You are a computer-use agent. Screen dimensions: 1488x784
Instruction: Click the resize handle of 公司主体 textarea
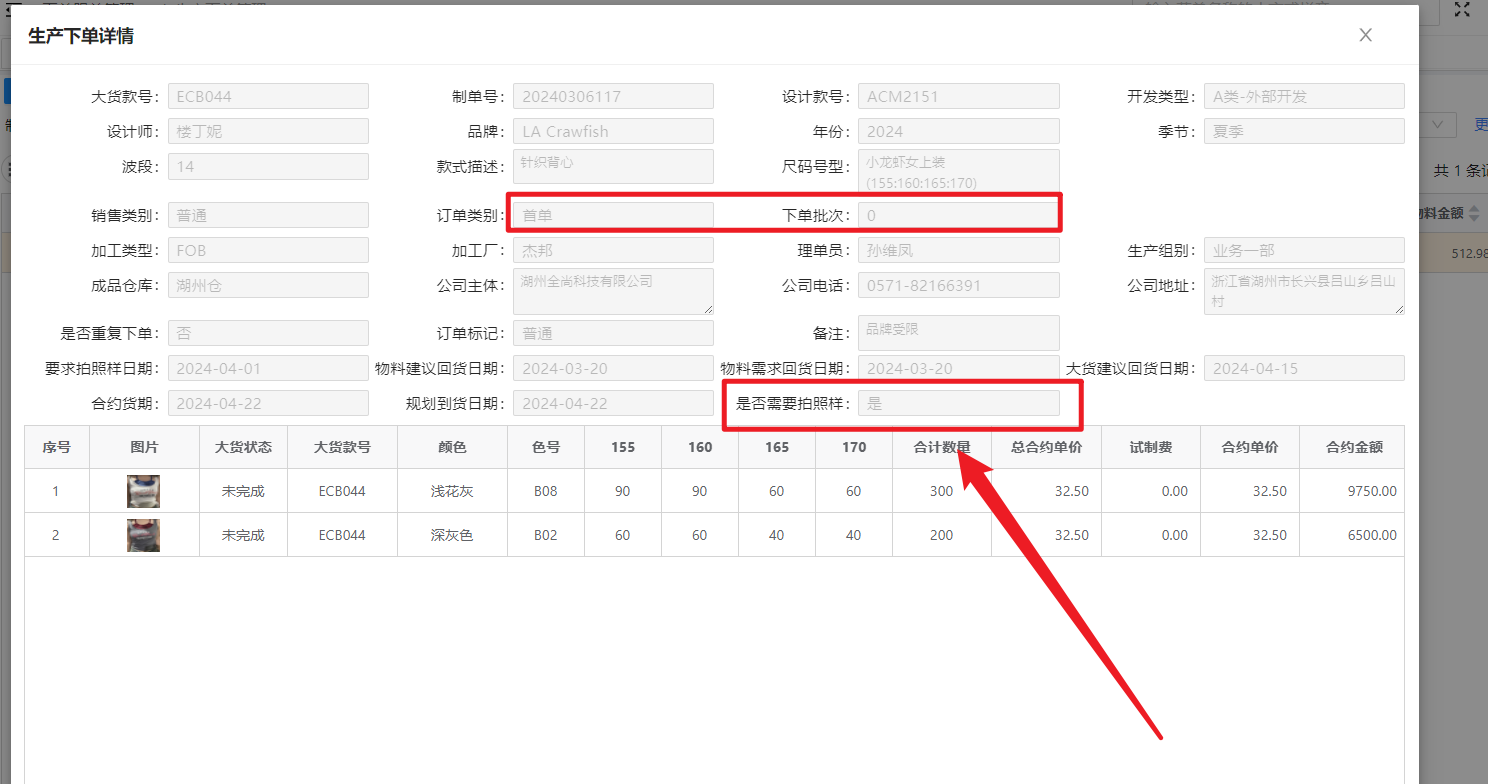tap(707, 309)
